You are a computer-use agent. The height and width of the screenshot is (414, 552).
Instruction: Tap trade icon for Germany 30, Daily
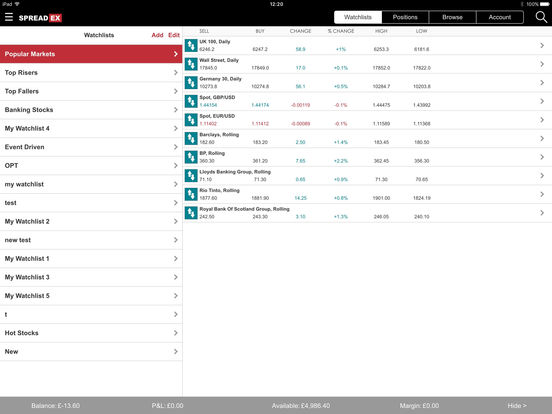(191, 83)
